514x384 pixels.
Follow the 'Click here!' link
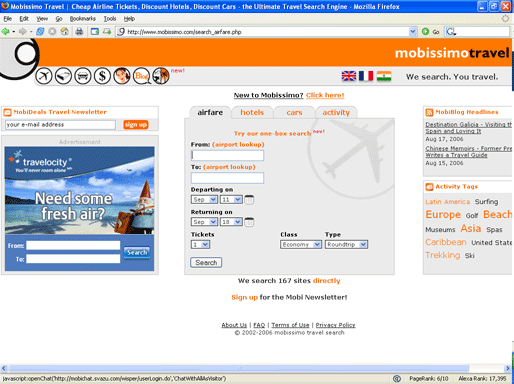click(325, 95)
